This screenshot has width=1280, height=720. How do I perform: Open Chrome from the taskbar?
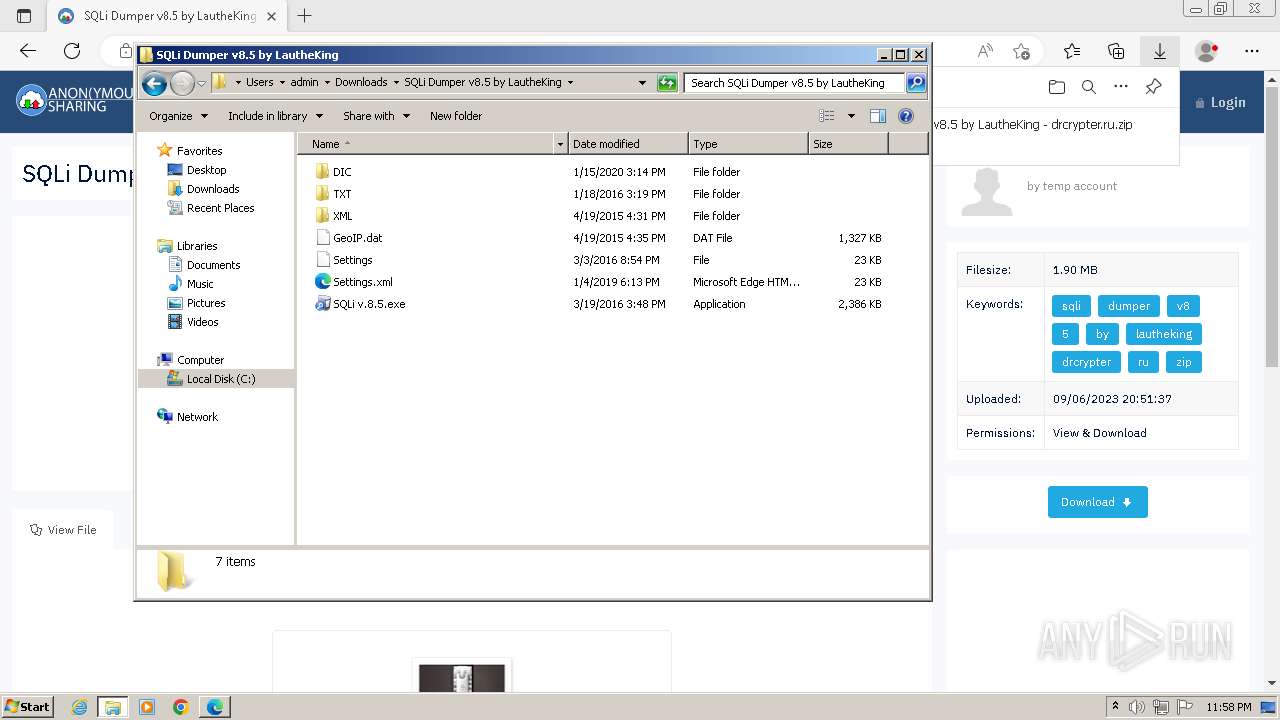coord(181,707)
